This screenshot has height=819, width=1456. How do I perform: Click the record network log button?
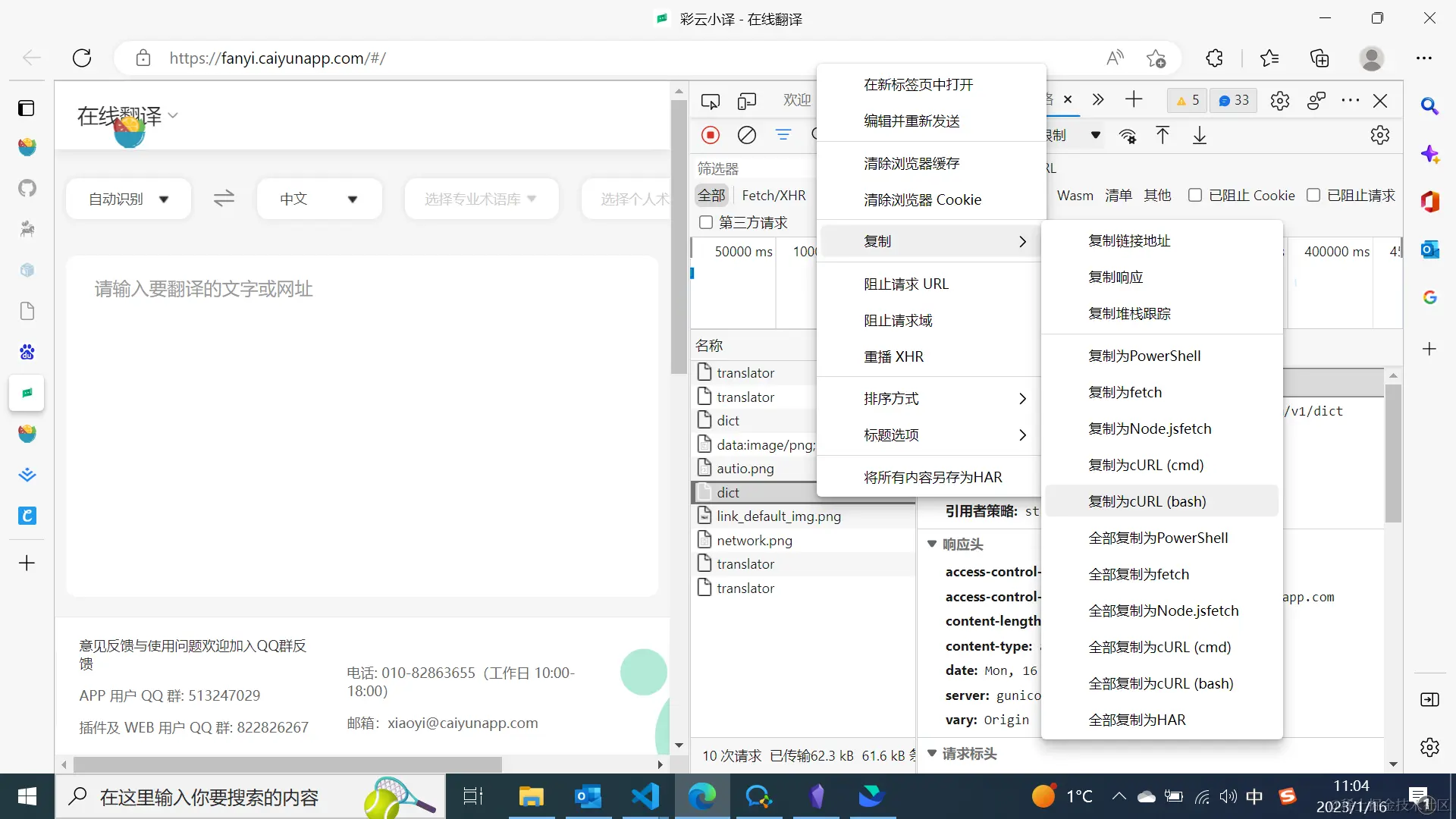pos(710,135)
